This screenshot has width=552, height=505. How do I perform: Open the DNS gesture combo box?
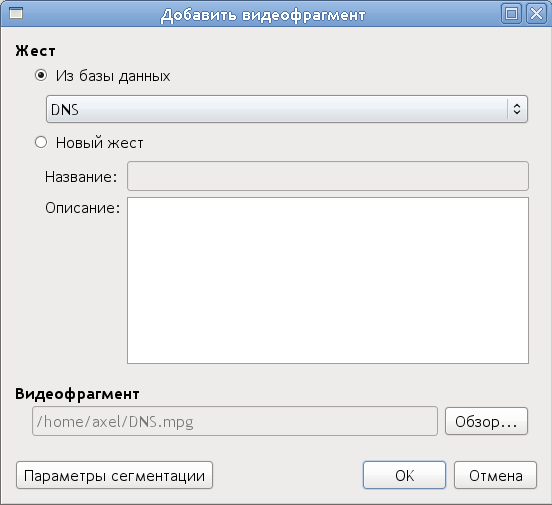287,109
